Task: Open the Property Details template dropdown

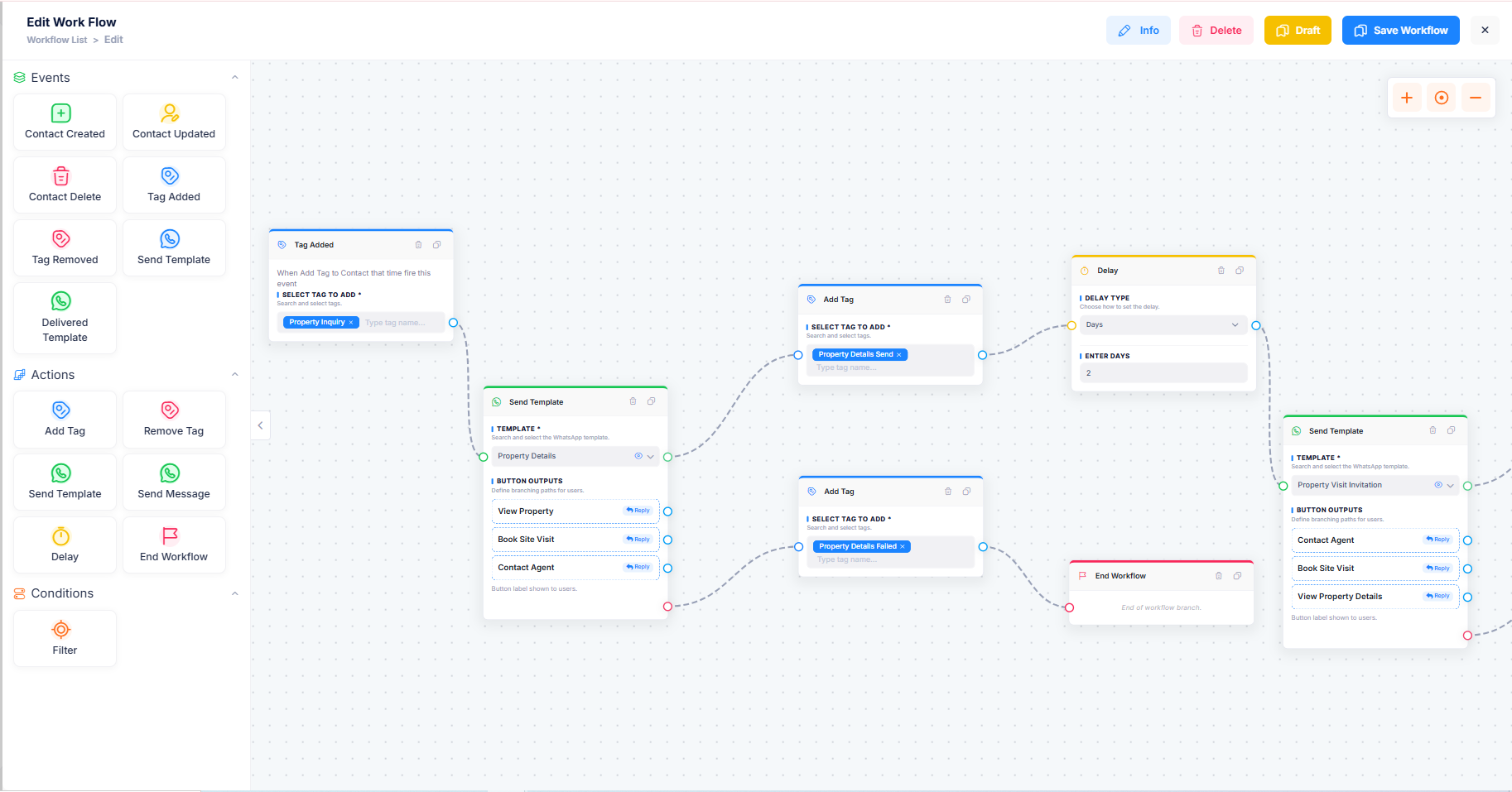Action: pyautogui.click(x=575, y=456)
